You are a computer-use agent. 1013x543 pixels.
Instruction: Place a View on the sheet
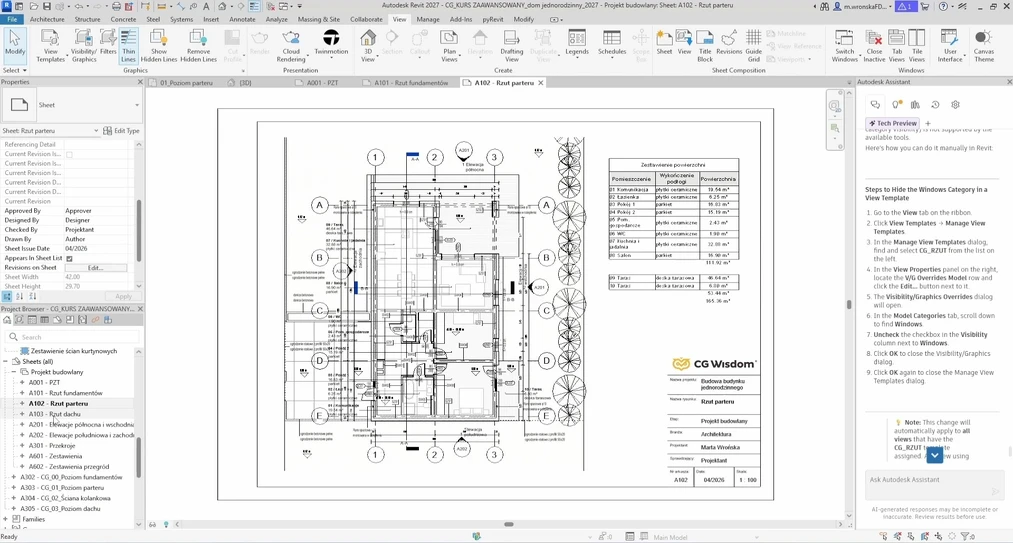tap(684, 43)
